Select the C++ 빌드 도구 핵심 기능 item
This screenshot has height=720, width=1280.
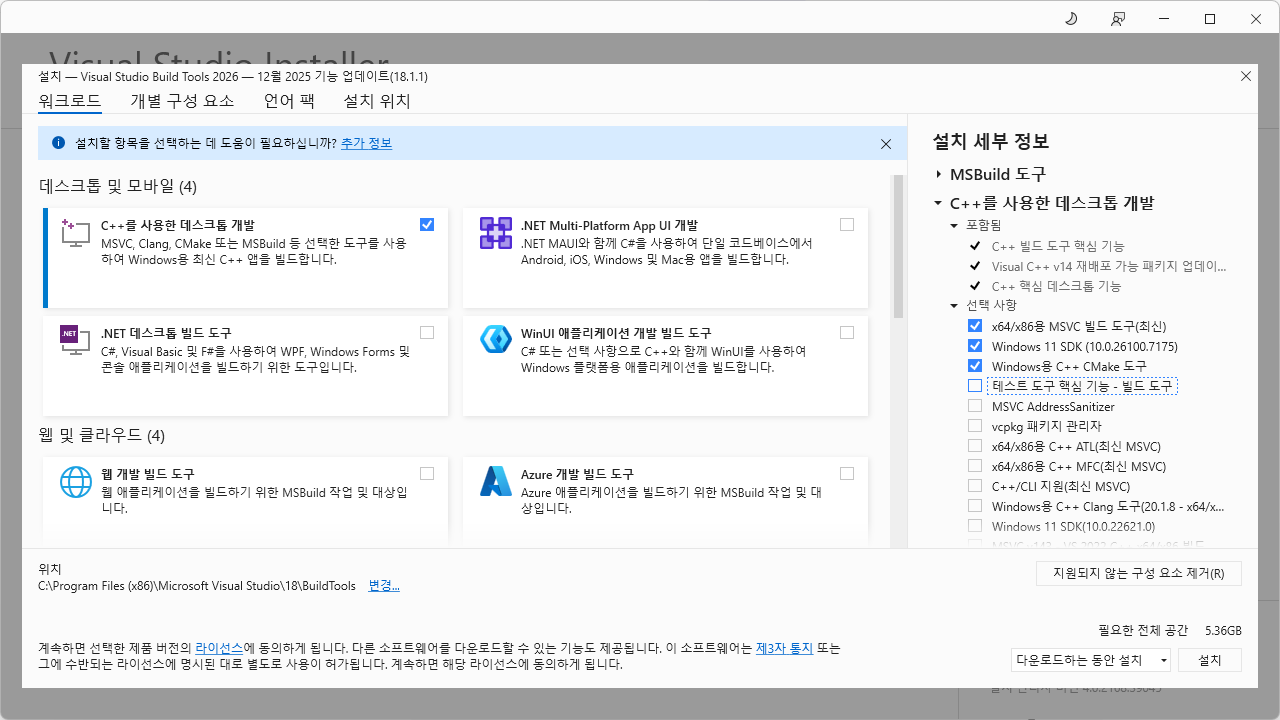point(1058,246)
